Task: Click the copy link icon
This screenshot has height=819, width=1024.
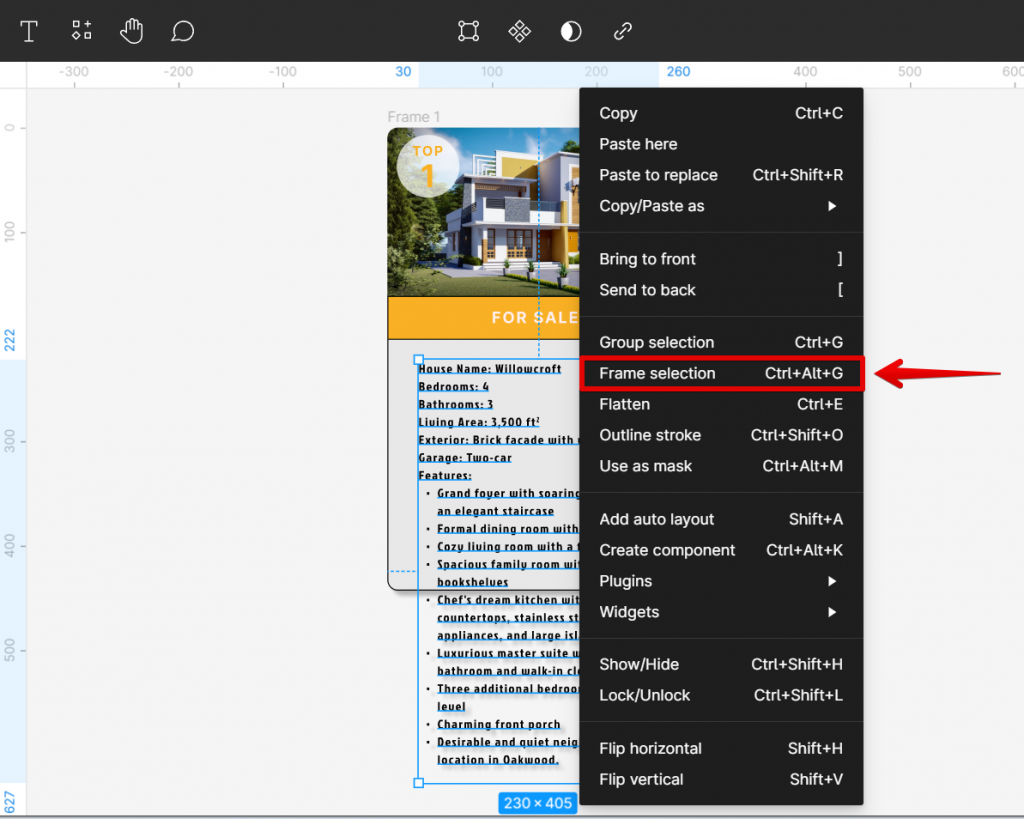Action: (622, 31)
